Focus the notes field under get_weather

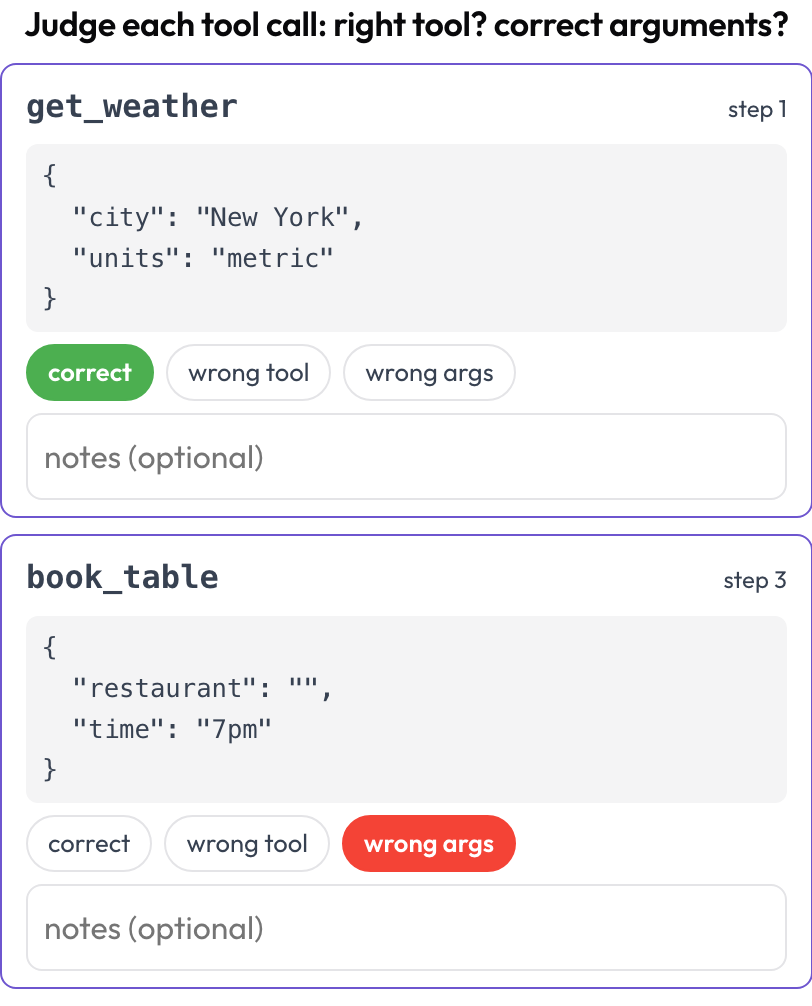click(x=406, y=457)
